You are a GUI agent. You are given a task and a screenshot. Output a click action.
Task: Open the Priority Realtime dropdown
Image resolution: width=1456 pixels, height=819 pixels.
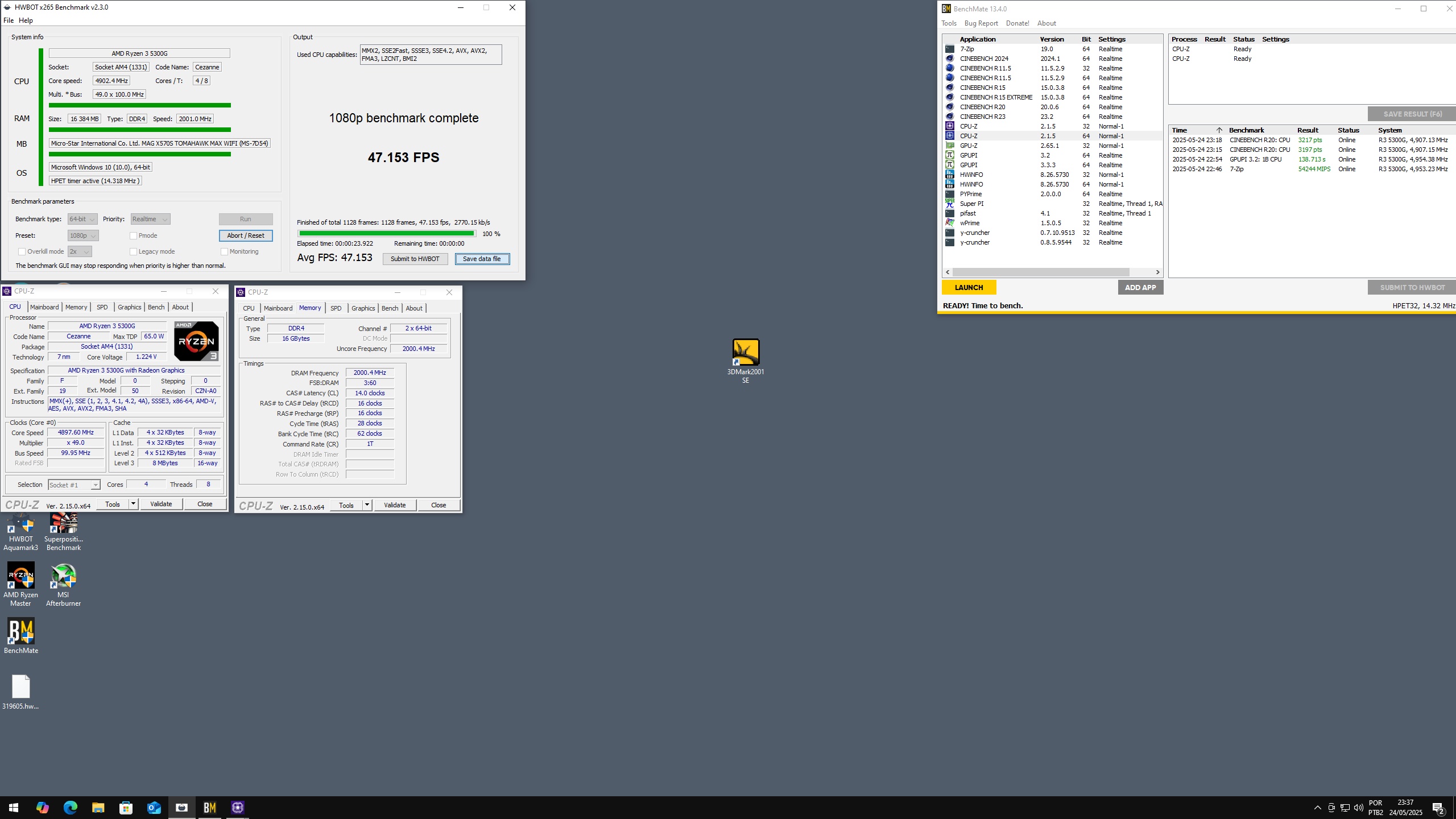150,219
